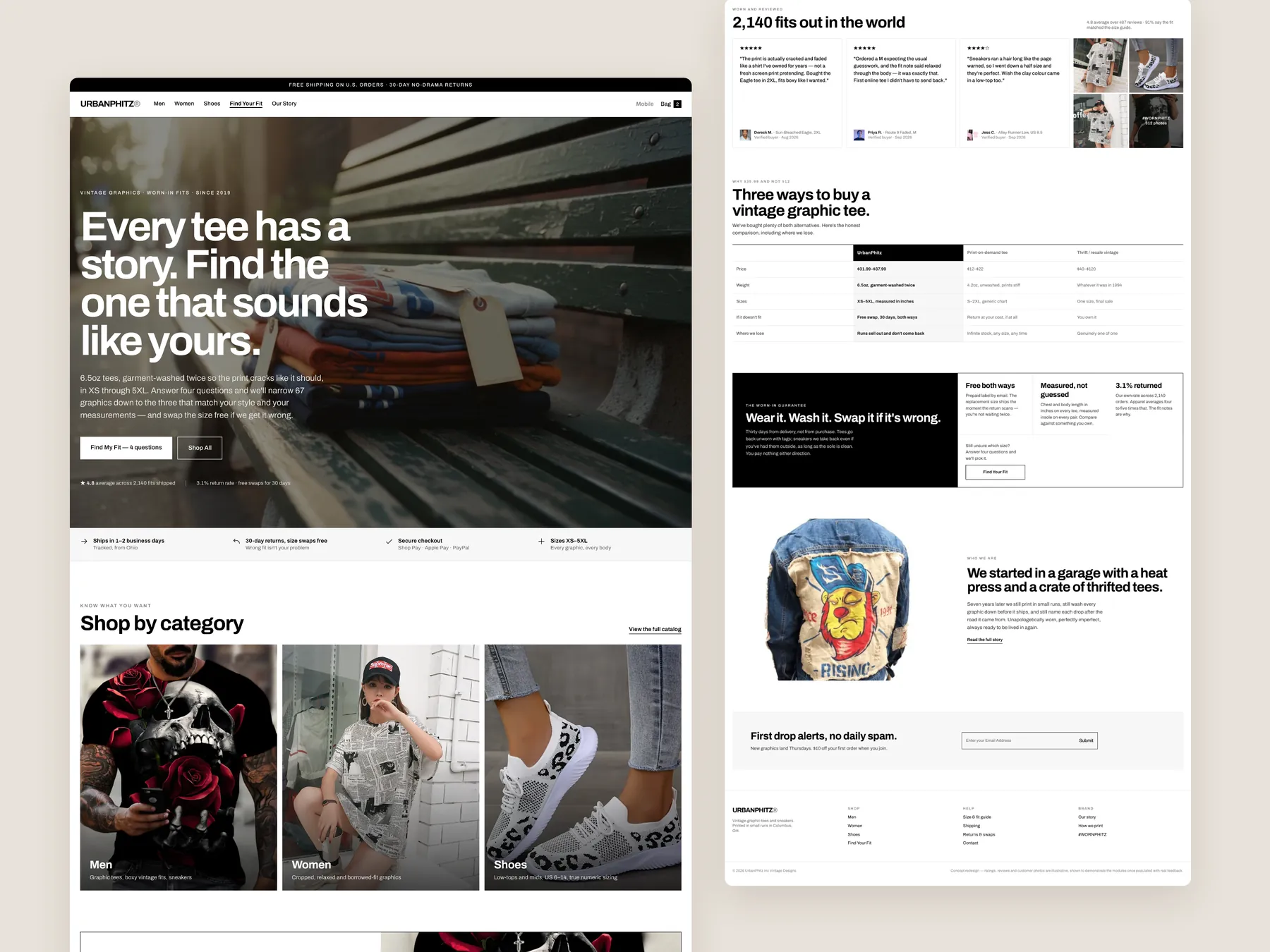Open the View the full catalog link
This screenshot has width=1270, height=952.
(655, 629)
